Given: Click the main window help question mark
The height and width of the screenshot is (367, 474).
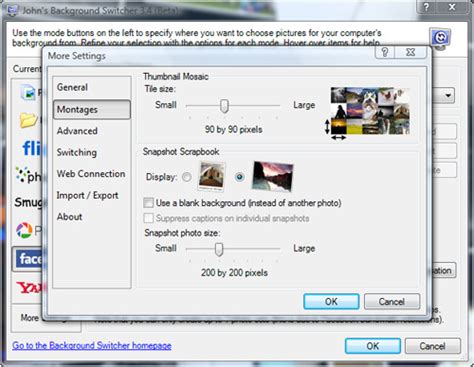Looking at the screenshot, I should [426, 7].
